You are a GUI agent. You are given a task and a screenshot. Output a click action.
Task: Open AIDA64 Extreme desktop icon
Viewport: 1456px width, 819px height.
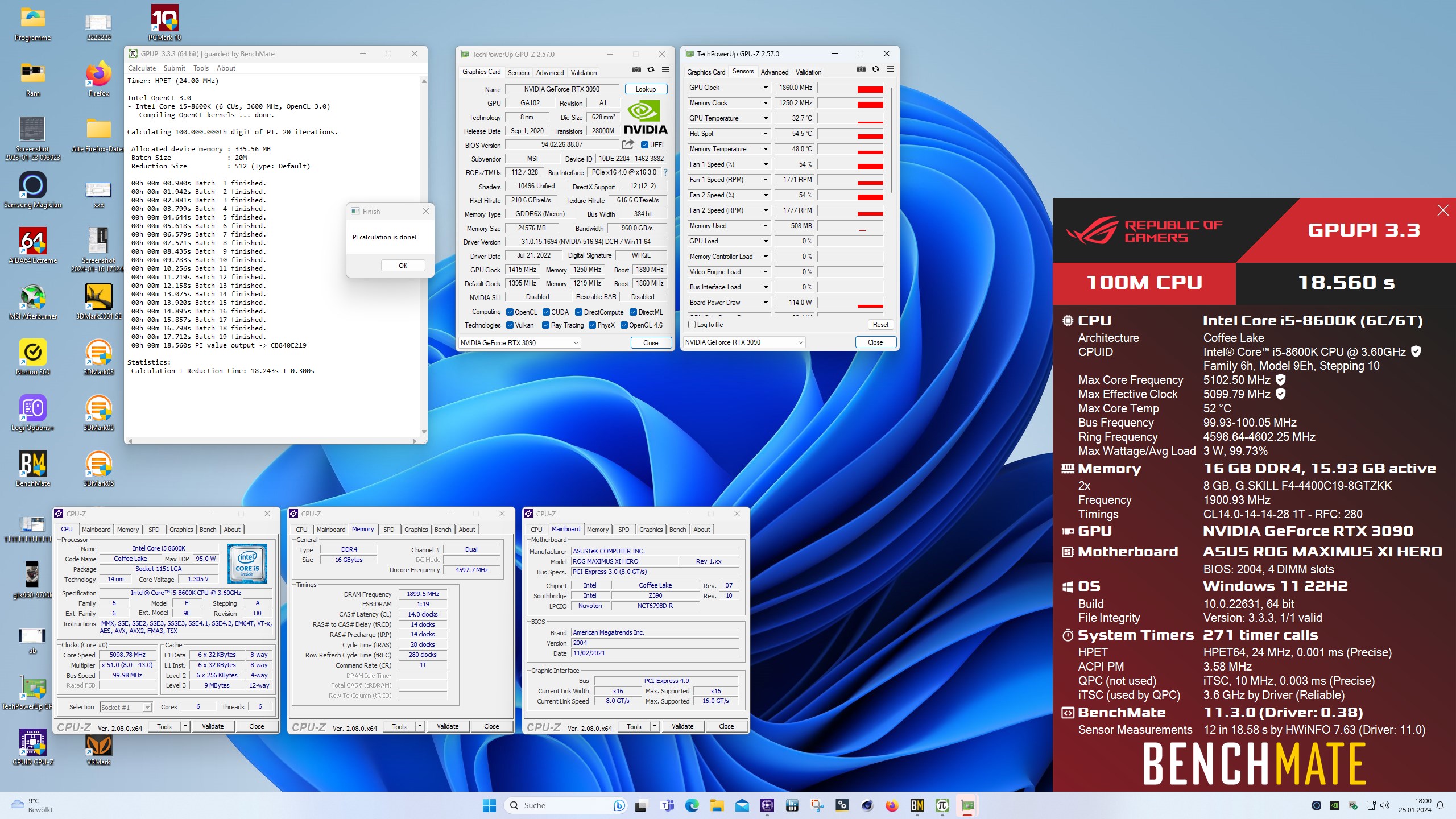coord(32,246)
